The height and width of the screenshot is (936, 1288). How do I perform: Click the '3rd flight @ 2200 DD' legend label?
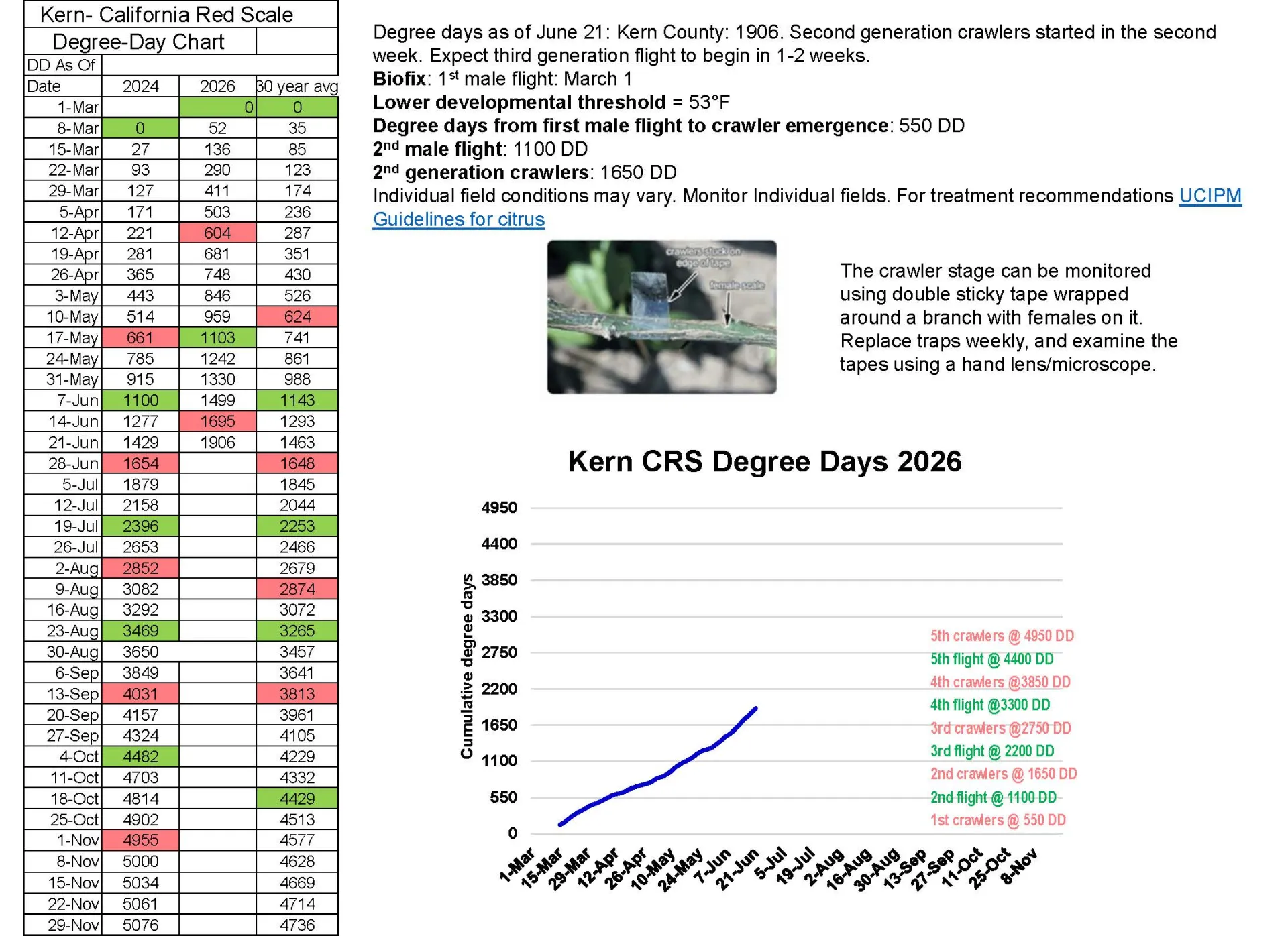point(991,751)
